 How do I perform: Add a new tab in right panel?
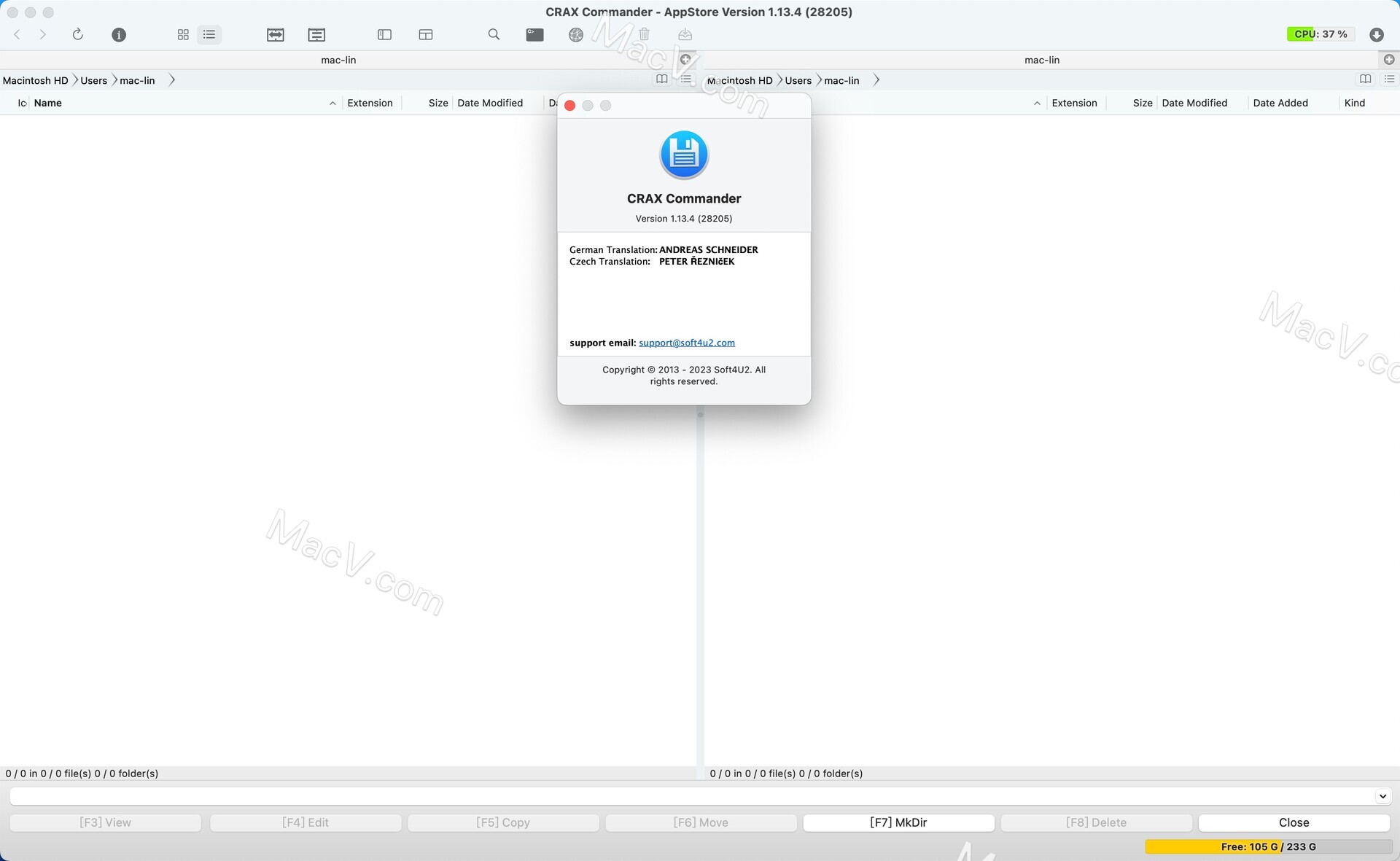[1389, 60]
